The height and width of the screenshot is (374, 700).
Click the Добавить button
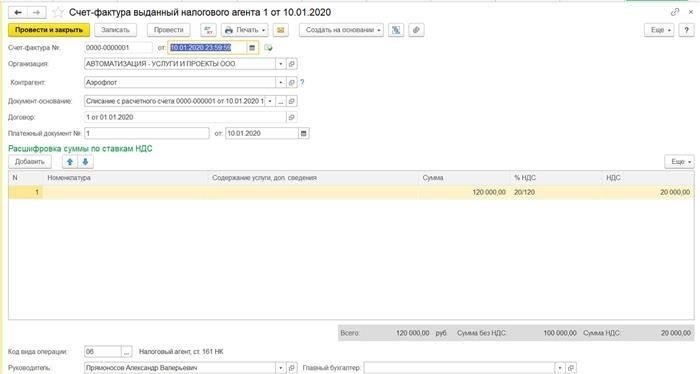coord(30,162)
